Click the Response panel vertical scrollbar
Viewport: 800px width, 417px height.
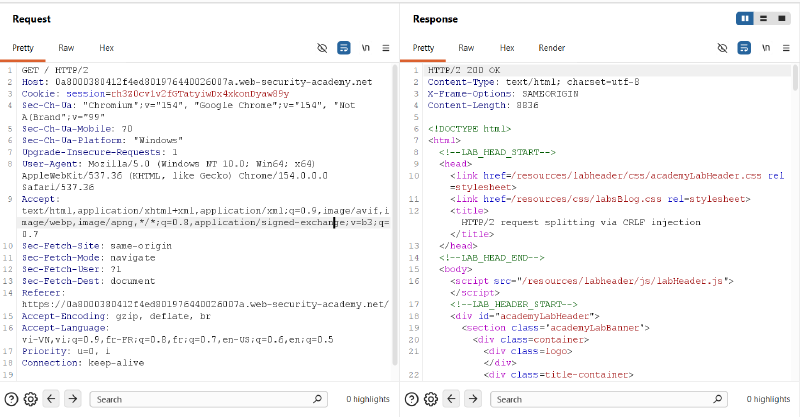pyautogui.click(x=795, y=78)
